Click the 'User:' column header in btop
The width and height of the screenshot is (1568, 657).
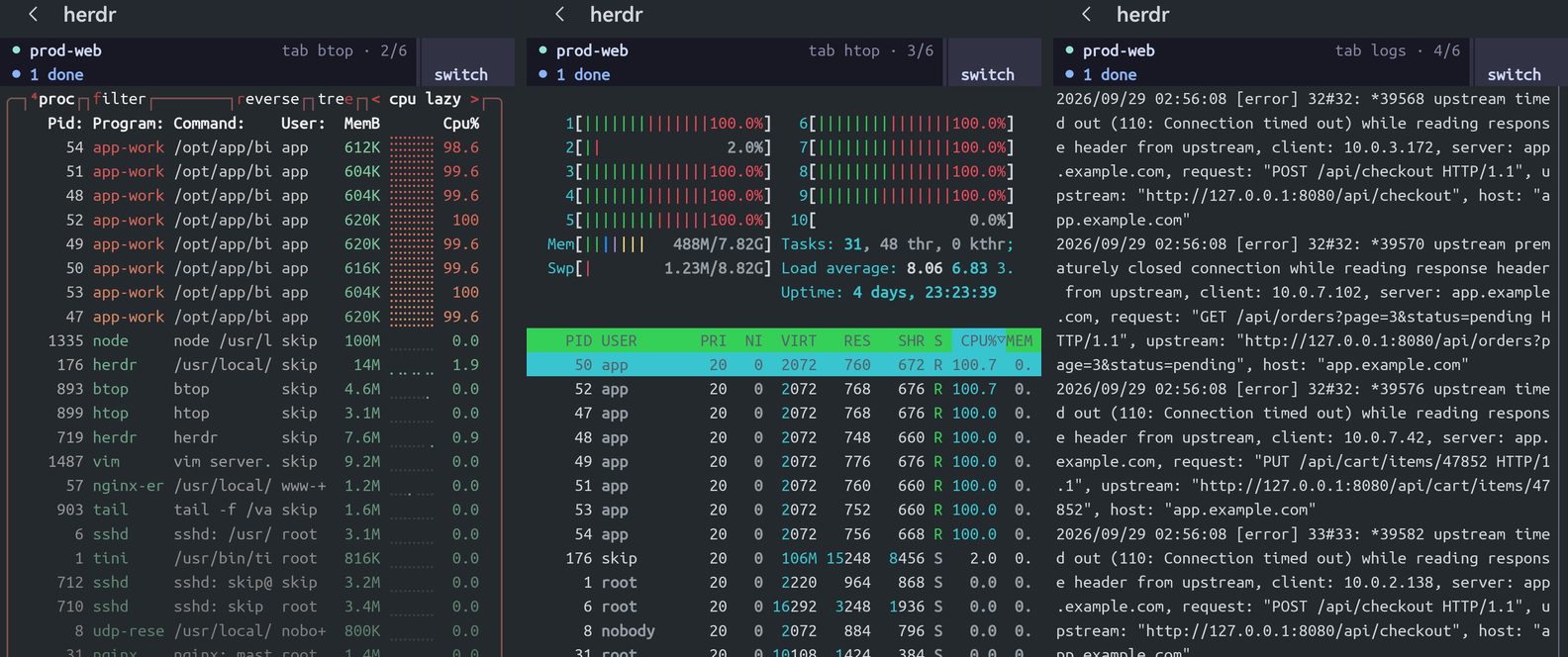[x=303, y=124]
